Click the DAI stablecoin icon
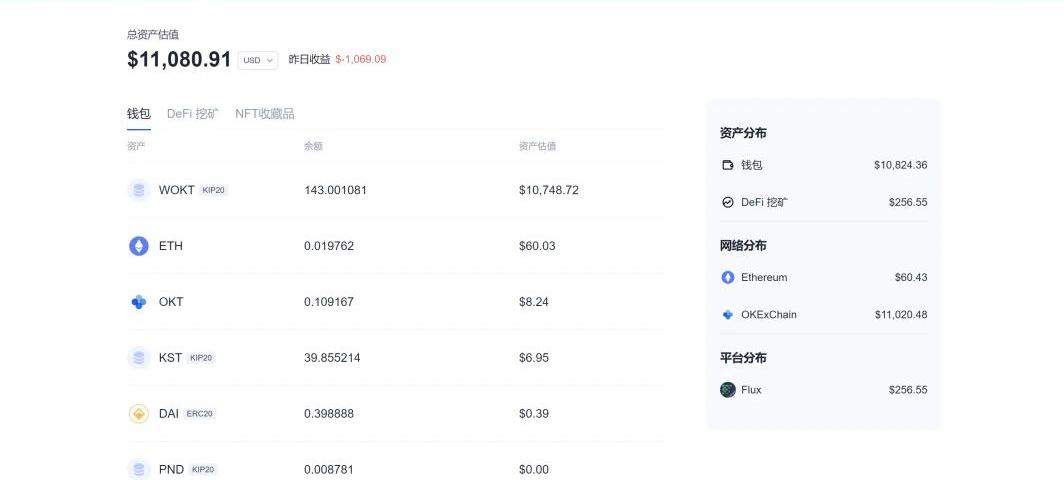The width and height of the screenshot is (1064, 480). coord(138,414)
